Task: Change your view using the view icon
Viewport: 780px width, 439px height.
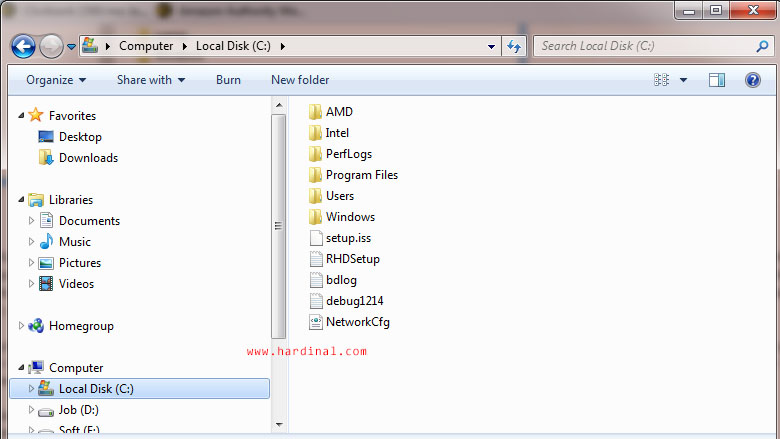Action: 661,80
